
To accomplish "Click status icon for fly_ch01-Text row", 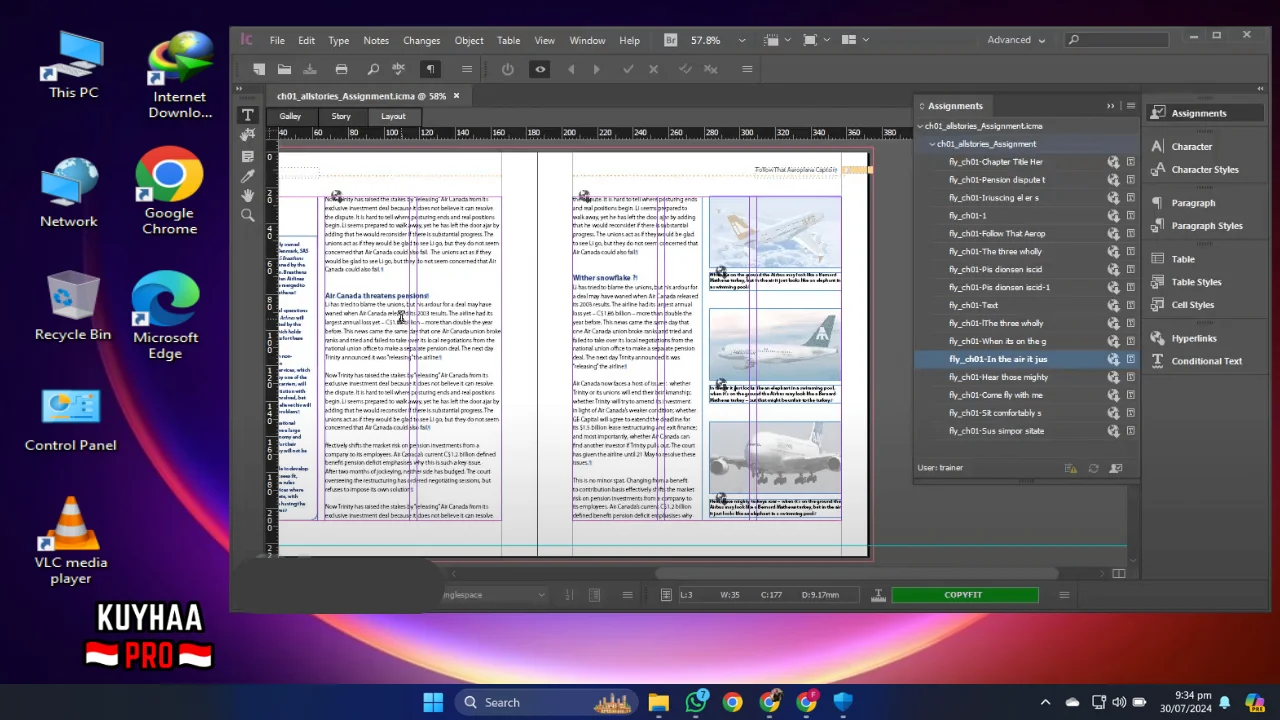I will pos(1113,305).
